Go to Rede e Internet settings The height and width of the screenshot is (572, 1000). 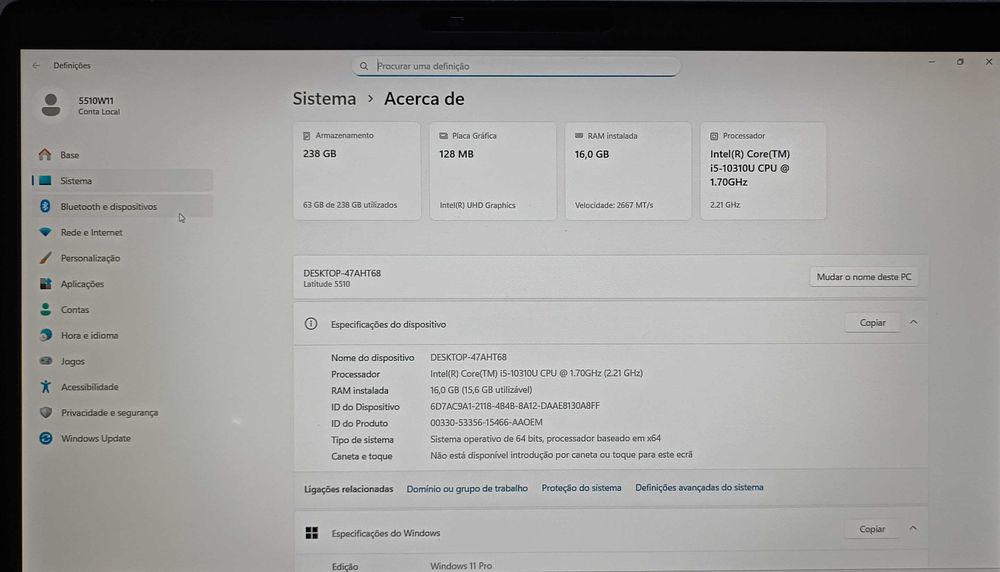click(122, 232)
